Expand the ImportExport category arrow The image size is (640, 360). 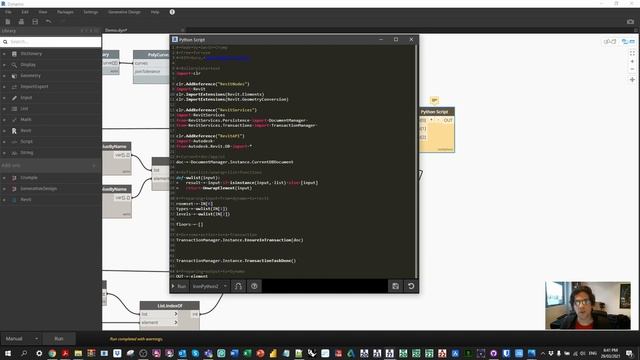pyautogui.click(x=4, y=87)
